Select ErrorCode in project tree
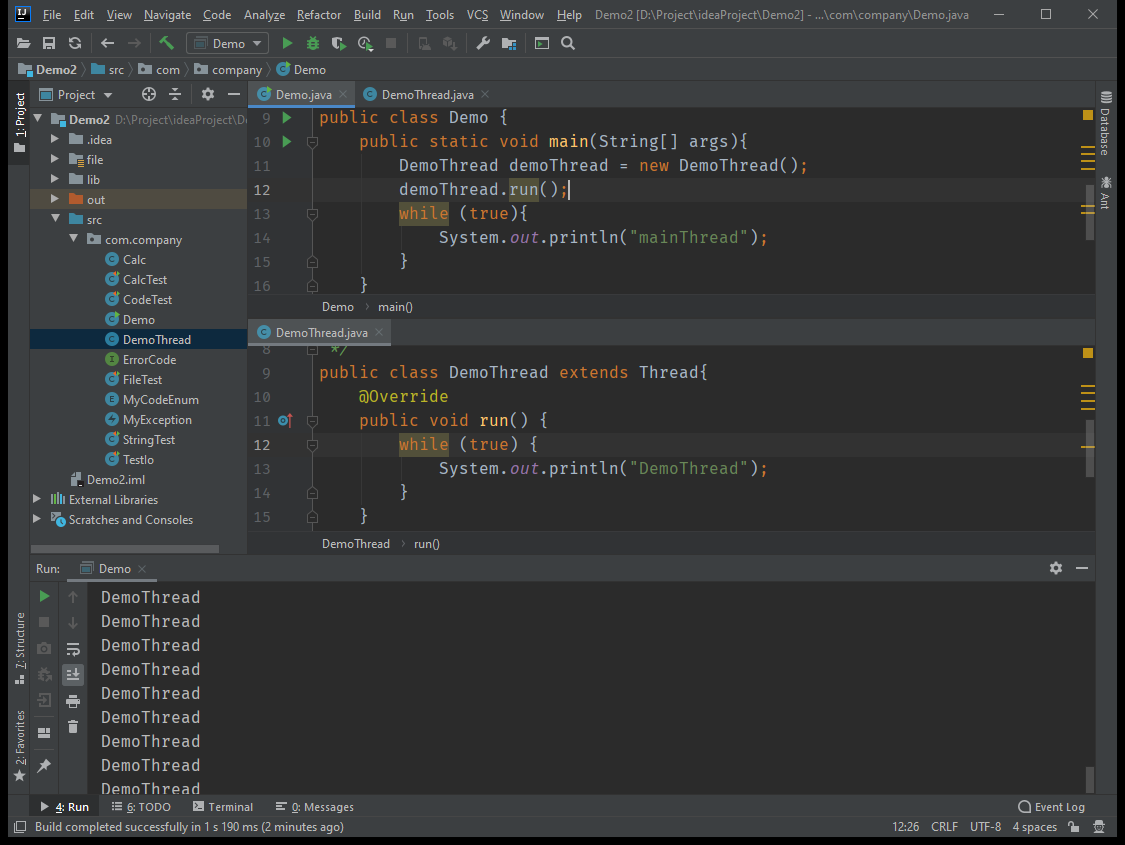Screen dimensions: 1125x845 point(149,359)
